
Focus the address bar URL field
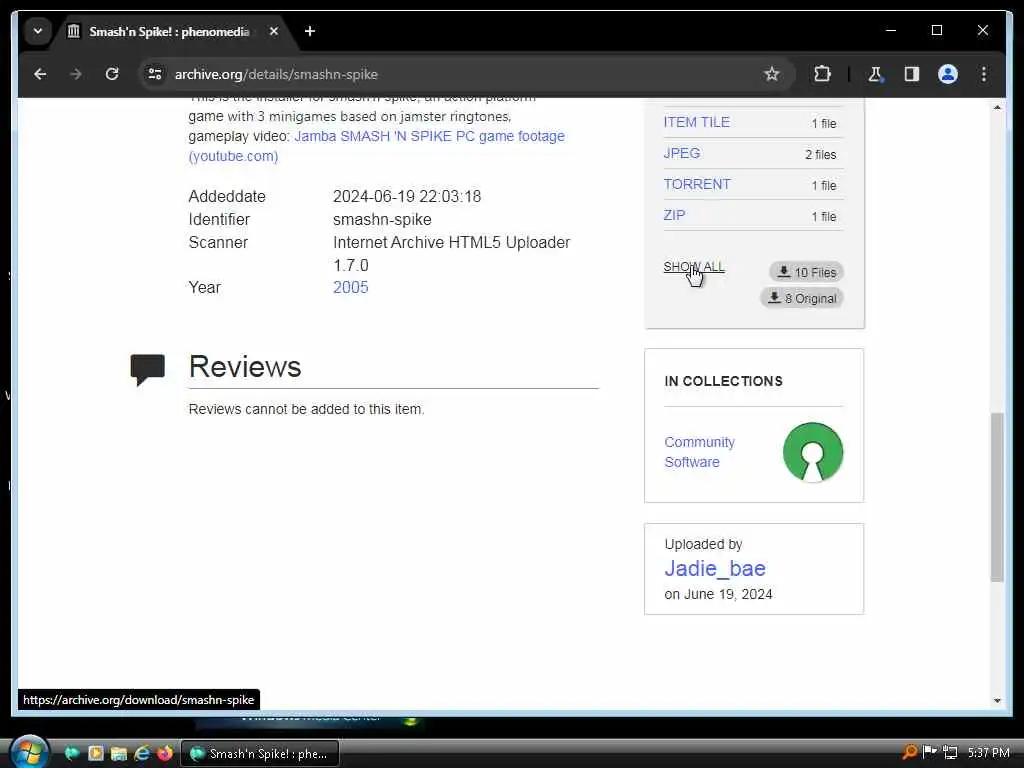tap(457, 74)
